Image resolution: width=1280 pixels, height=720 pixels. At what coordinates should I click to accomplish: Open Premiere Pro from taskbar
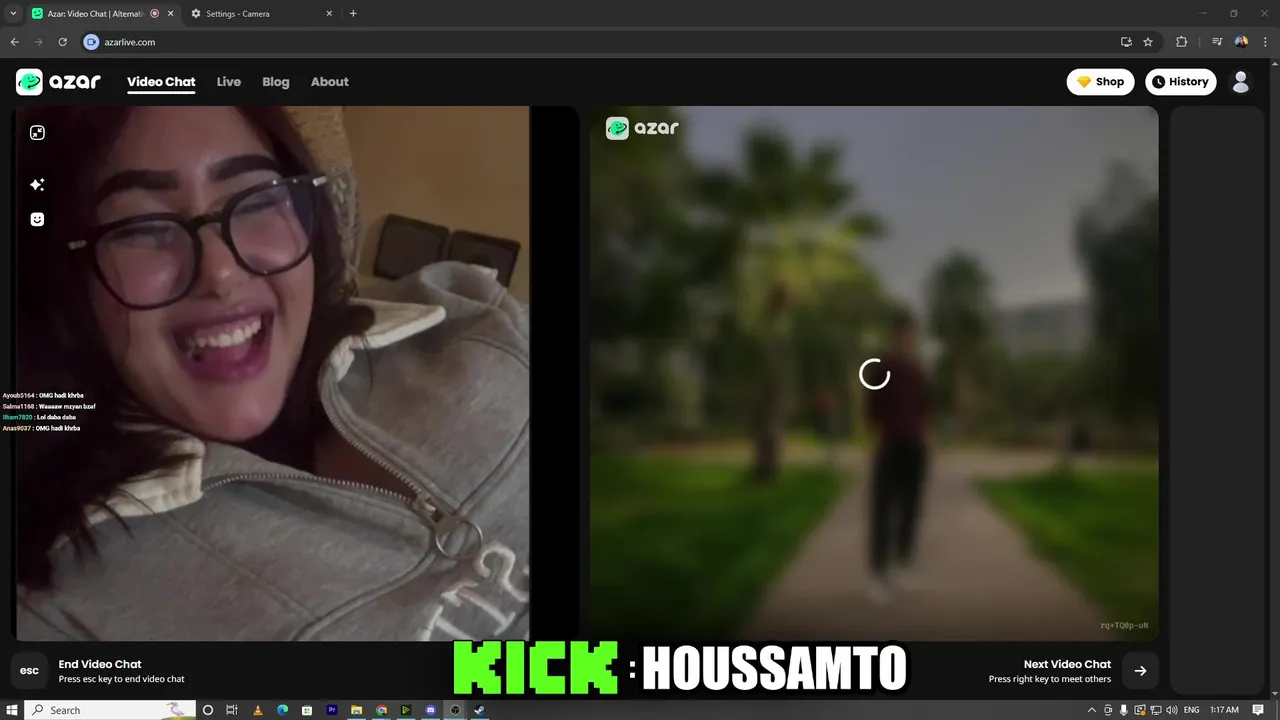click(x=332, y=710)
